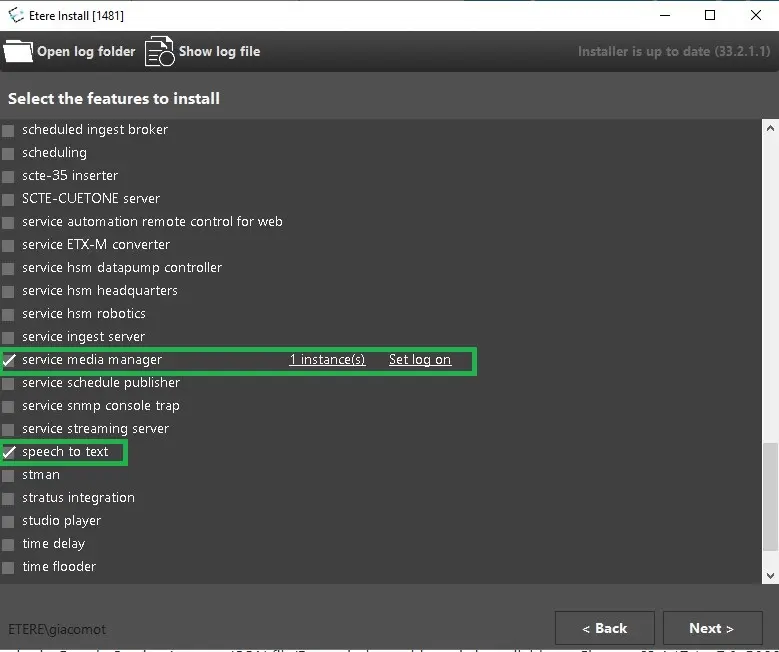The height and width of the screenshot is (652, 779).
Task: Click the scrollbar up arrow
Action: click(770, 129)
